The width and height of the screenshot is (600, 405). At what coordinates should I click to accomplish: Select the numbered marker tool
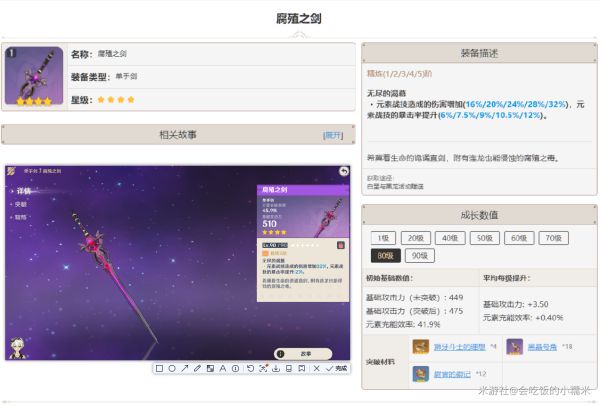coord(236,369)
